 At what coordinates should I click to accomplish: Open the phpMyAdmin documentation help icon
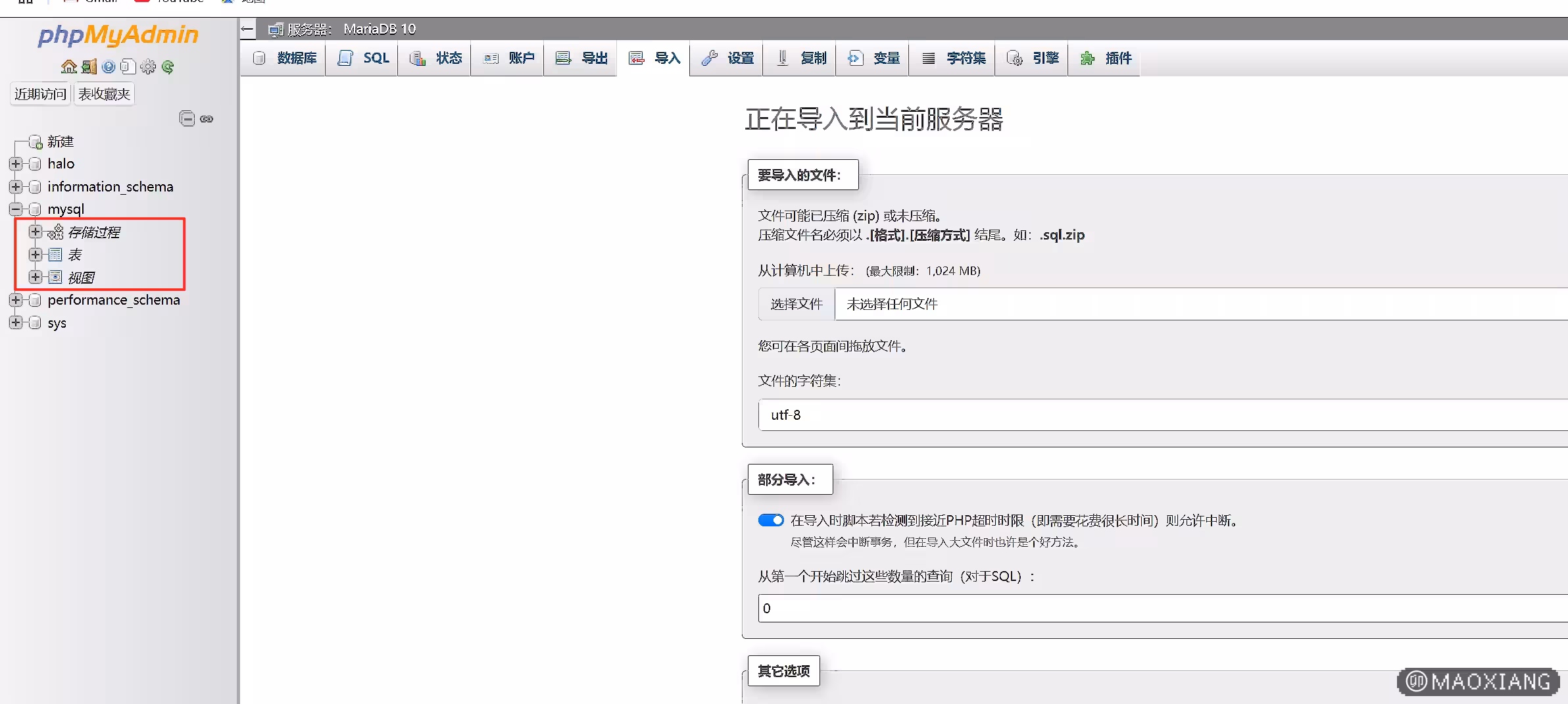pyautogui.click(x=109, y=66)
